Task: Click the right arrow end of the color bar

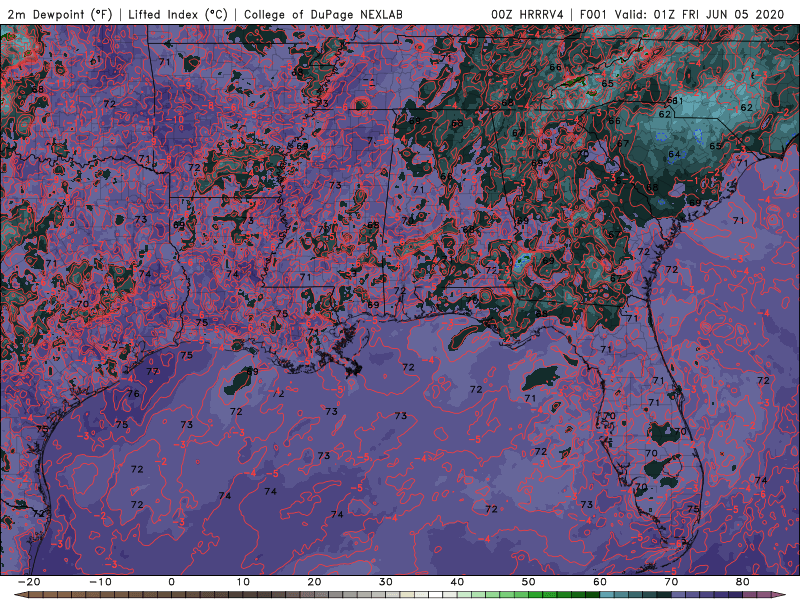Action: 780,595
